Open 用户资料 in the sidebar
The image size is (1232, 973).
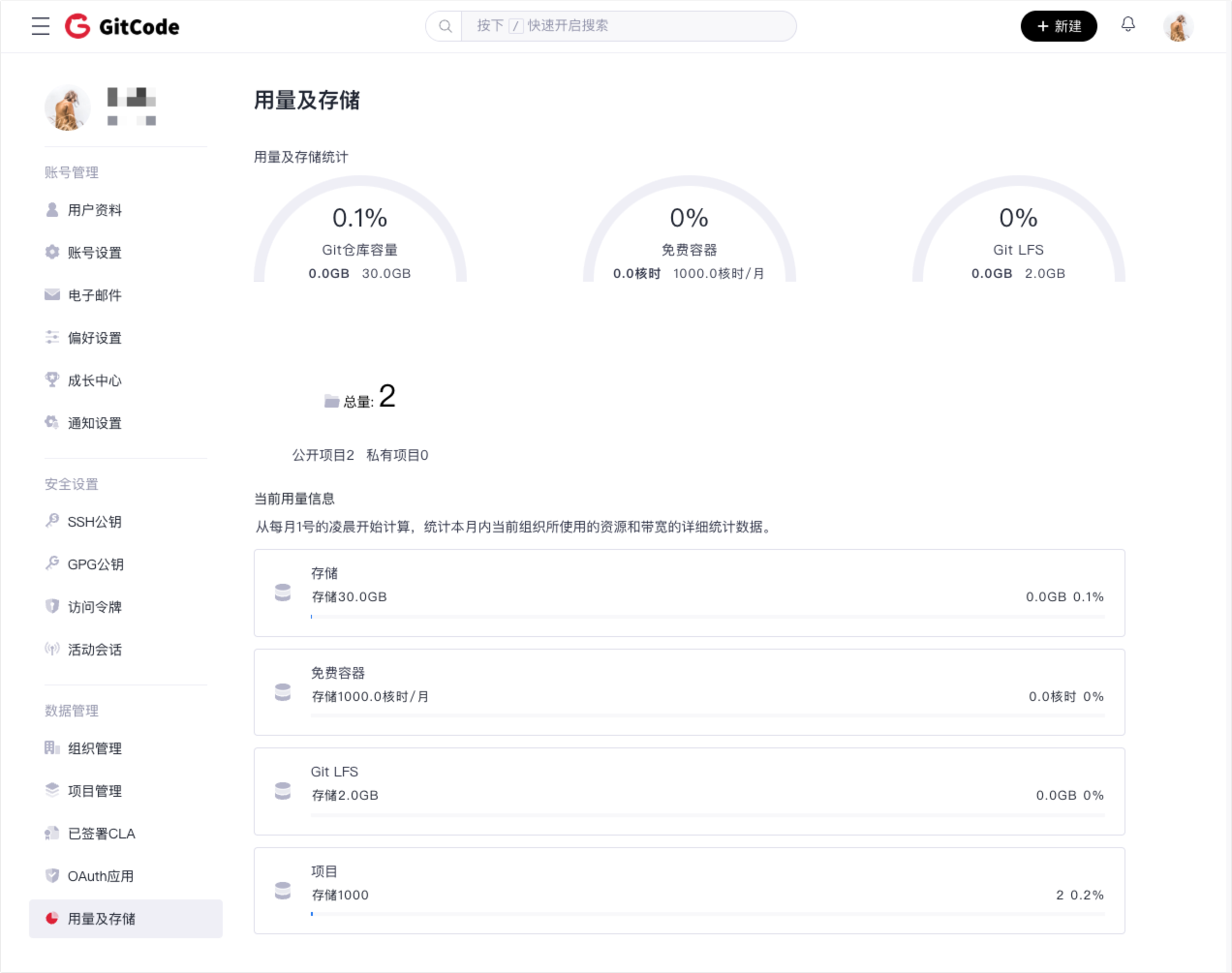coord(94,210)
